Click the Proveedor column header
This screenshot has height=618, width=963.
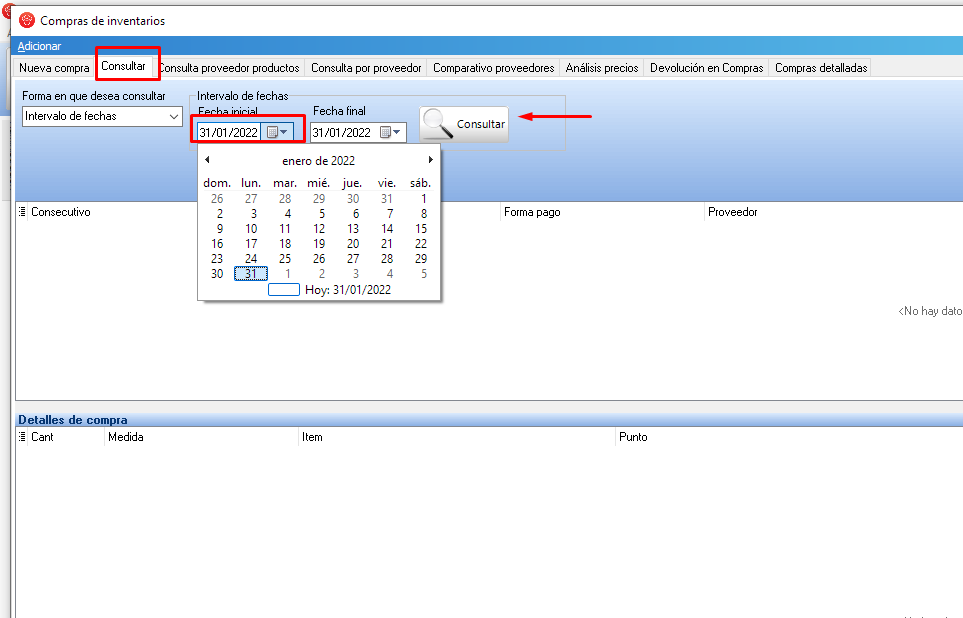[x=732, y=212]
